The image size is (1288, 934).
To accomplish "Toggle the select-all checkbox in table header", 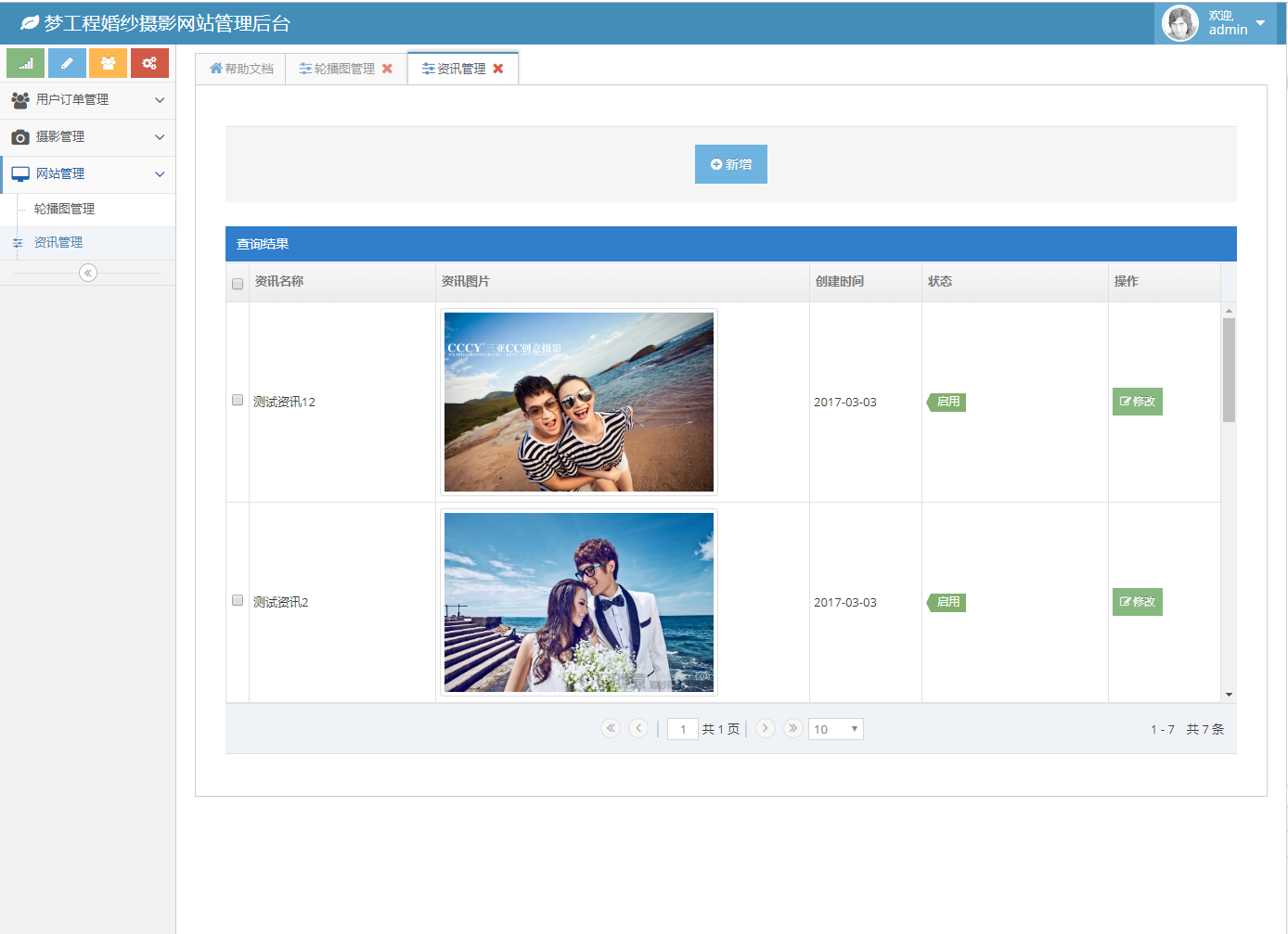I will point(238,284).
